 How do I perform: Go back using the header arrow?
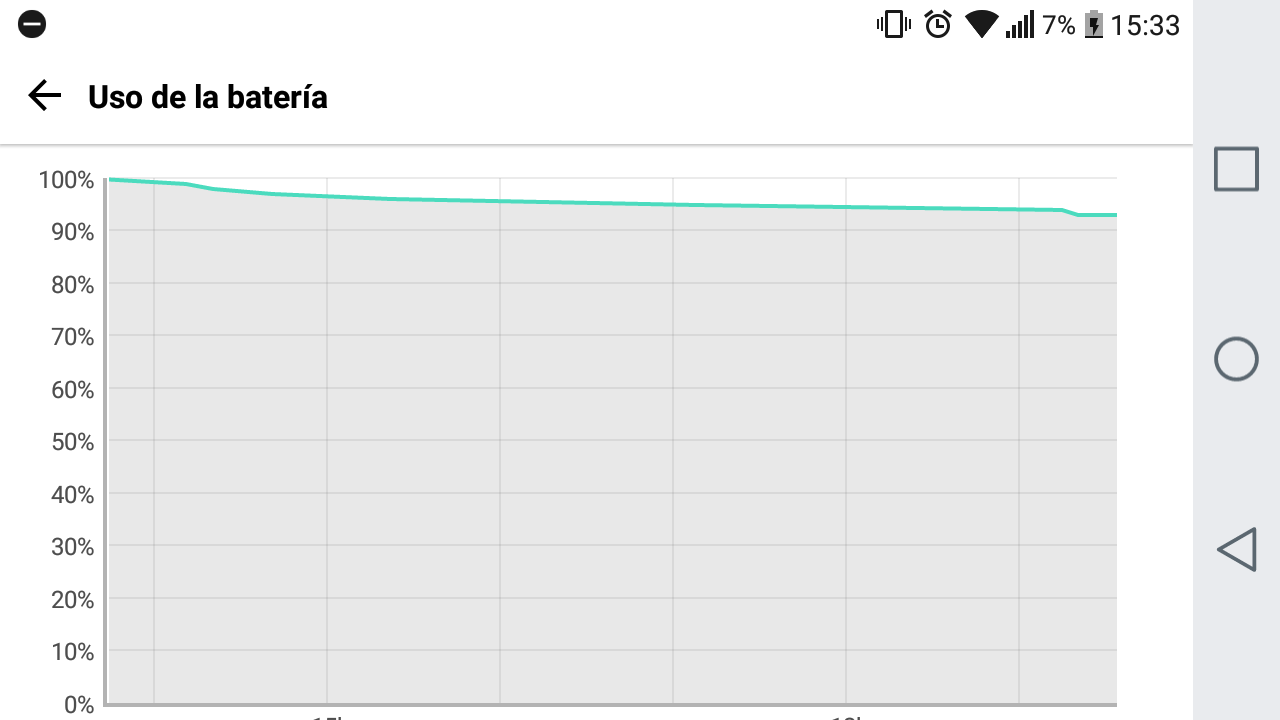pos(45,96)
